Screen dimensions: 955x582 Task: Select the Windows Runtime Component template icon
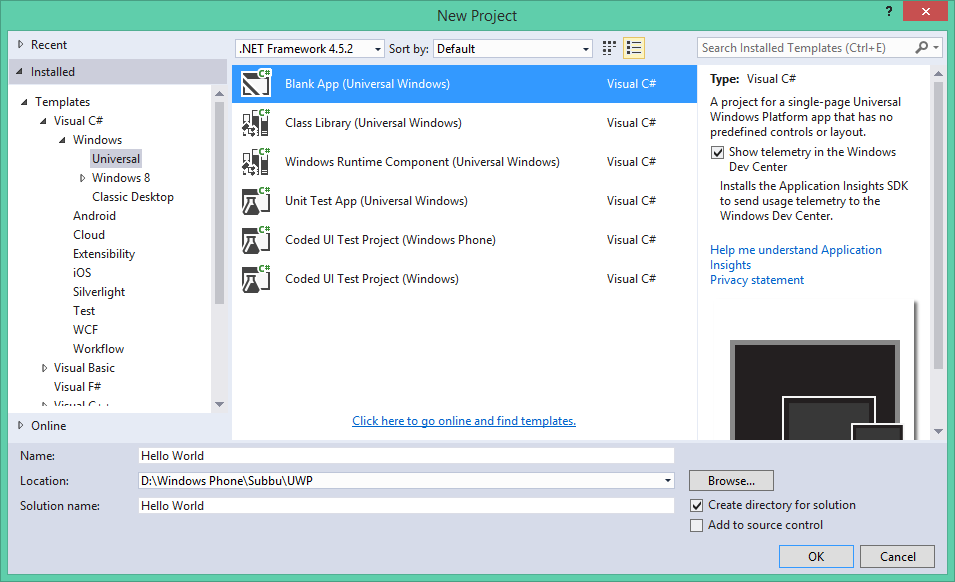click(x=256, y=161)
